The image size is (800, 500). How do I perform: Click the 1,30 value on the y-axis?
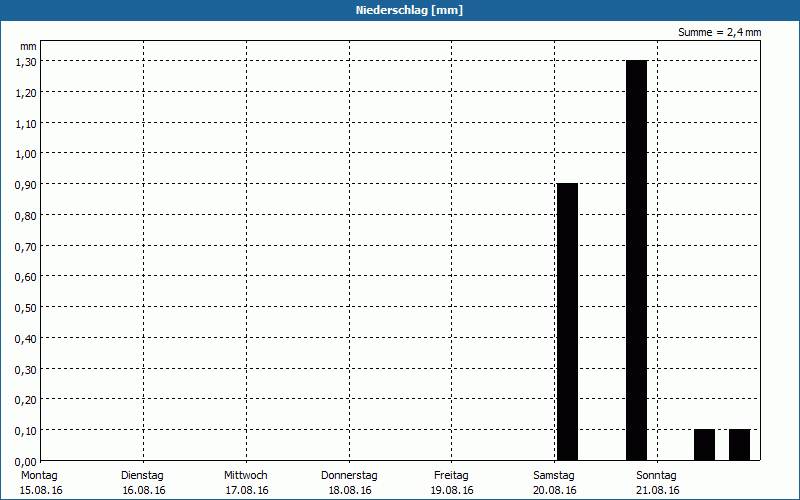coord(26,61)
